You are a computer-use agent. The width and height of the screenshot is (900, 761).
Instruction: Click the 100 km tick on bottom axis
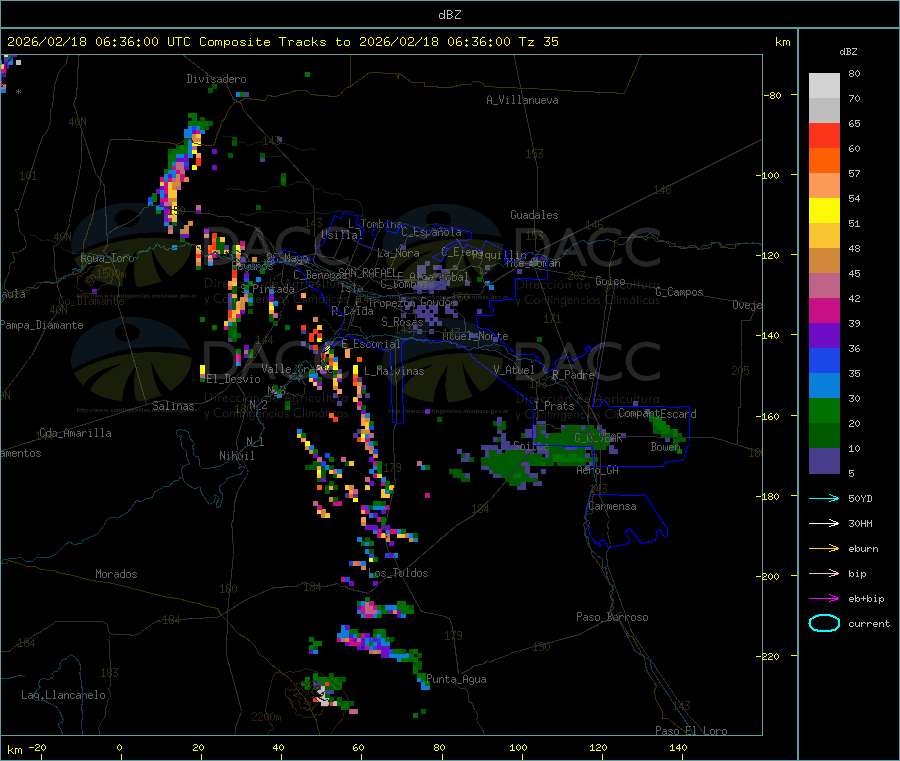coord(518,747)
